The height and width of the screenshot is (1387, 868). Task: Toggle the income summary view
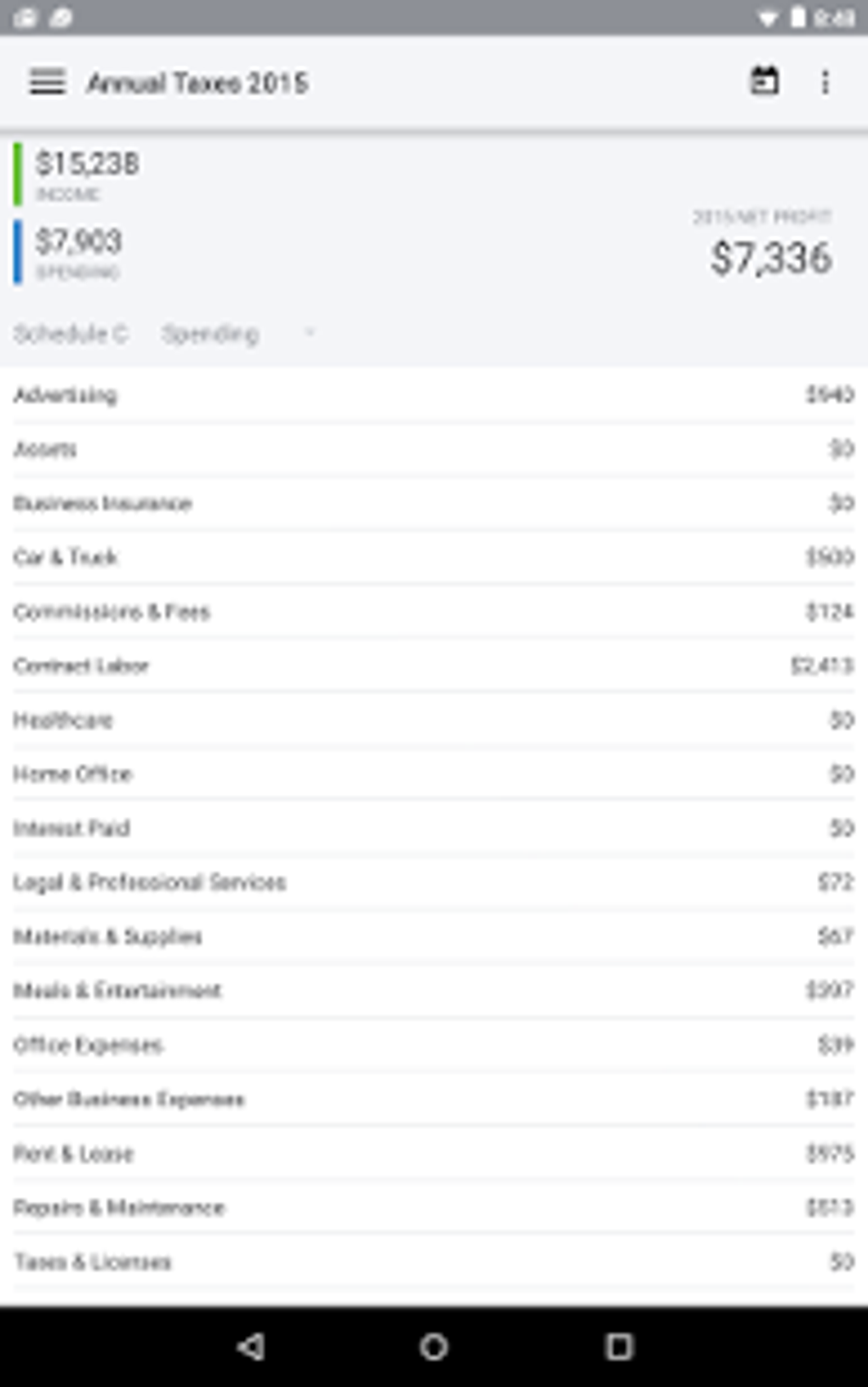[88, 166]
